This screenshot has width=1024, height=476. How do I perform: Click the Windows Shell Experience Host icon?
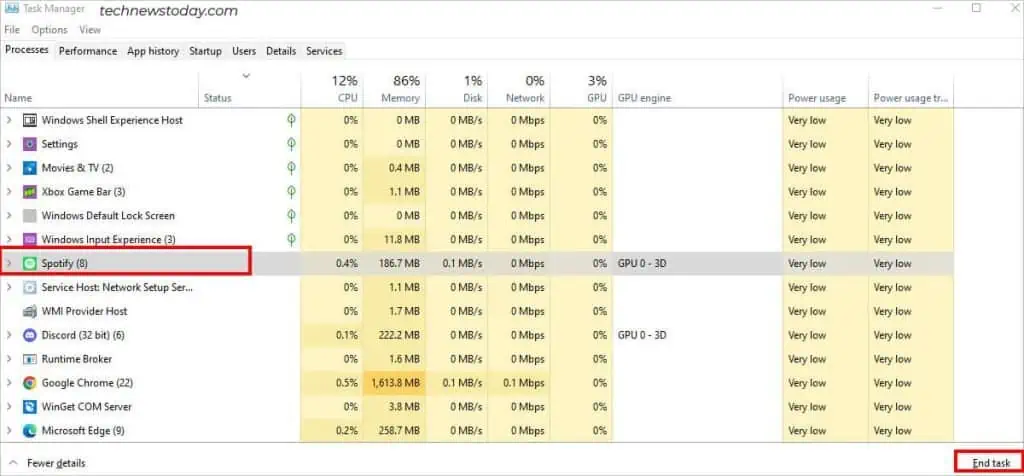(29, 120)
